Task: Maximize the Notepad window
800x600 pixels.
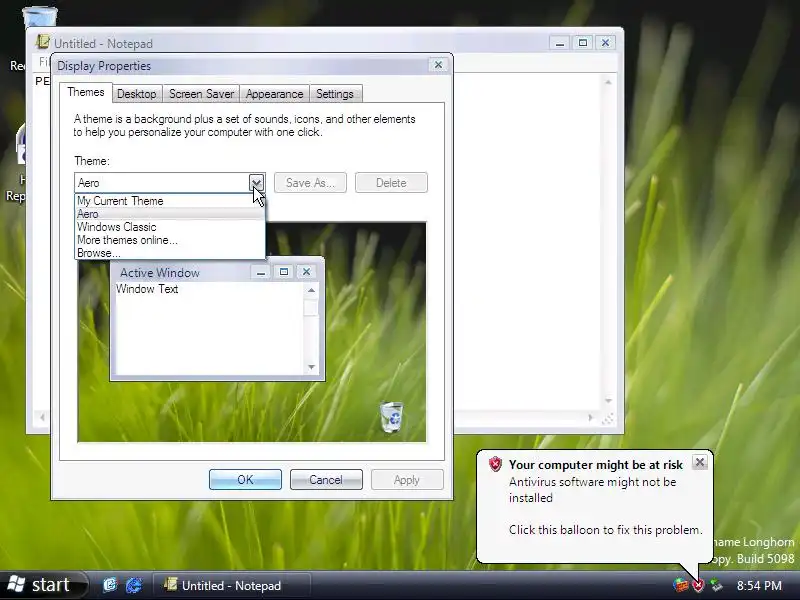Action: click(583, 43)
